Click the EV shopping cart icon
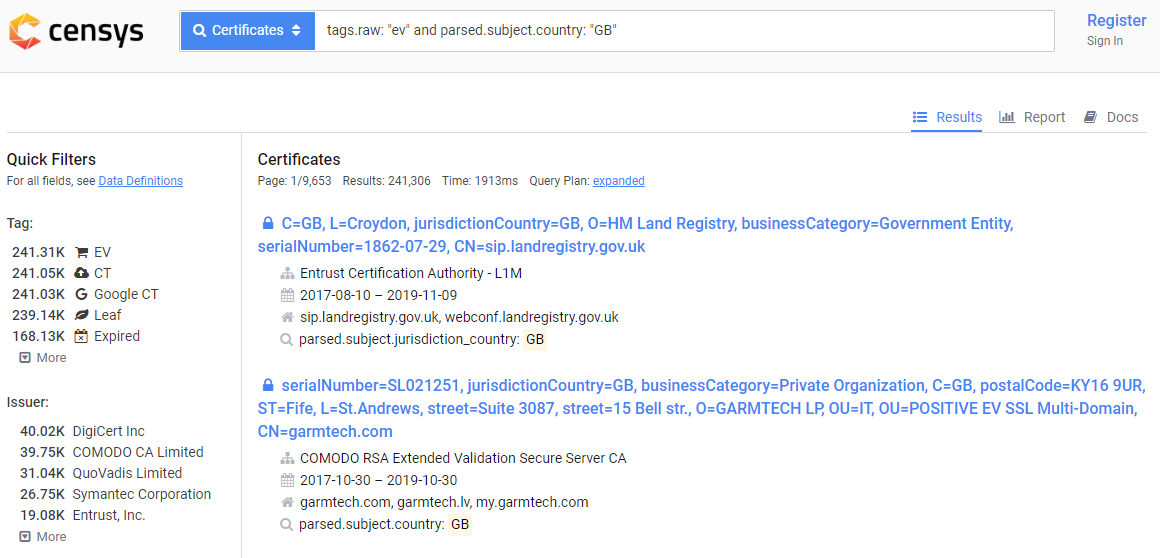The image size is (1160, 558). [x=81, y=252]
